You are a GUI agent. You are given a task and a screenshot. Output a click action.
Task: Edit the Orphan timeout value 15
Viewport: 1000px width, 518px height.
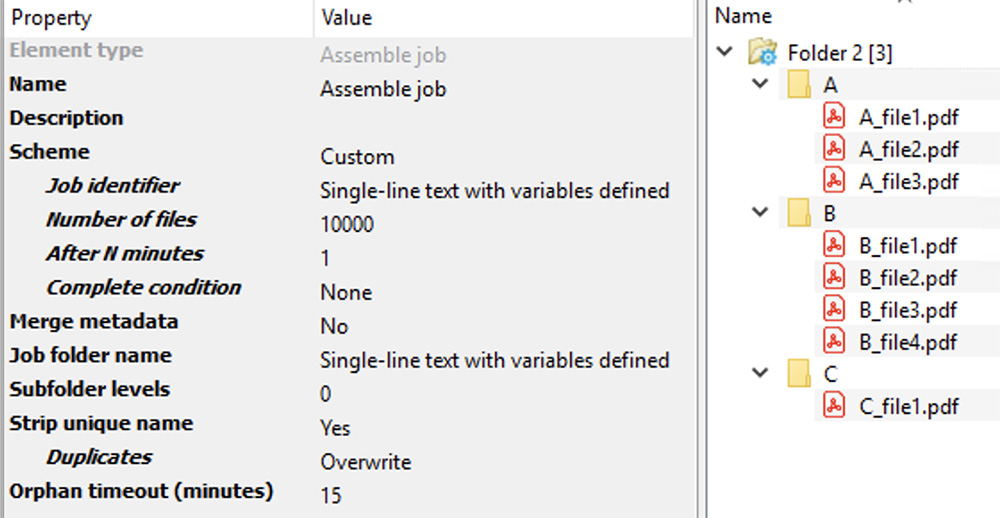pos(331,495)
